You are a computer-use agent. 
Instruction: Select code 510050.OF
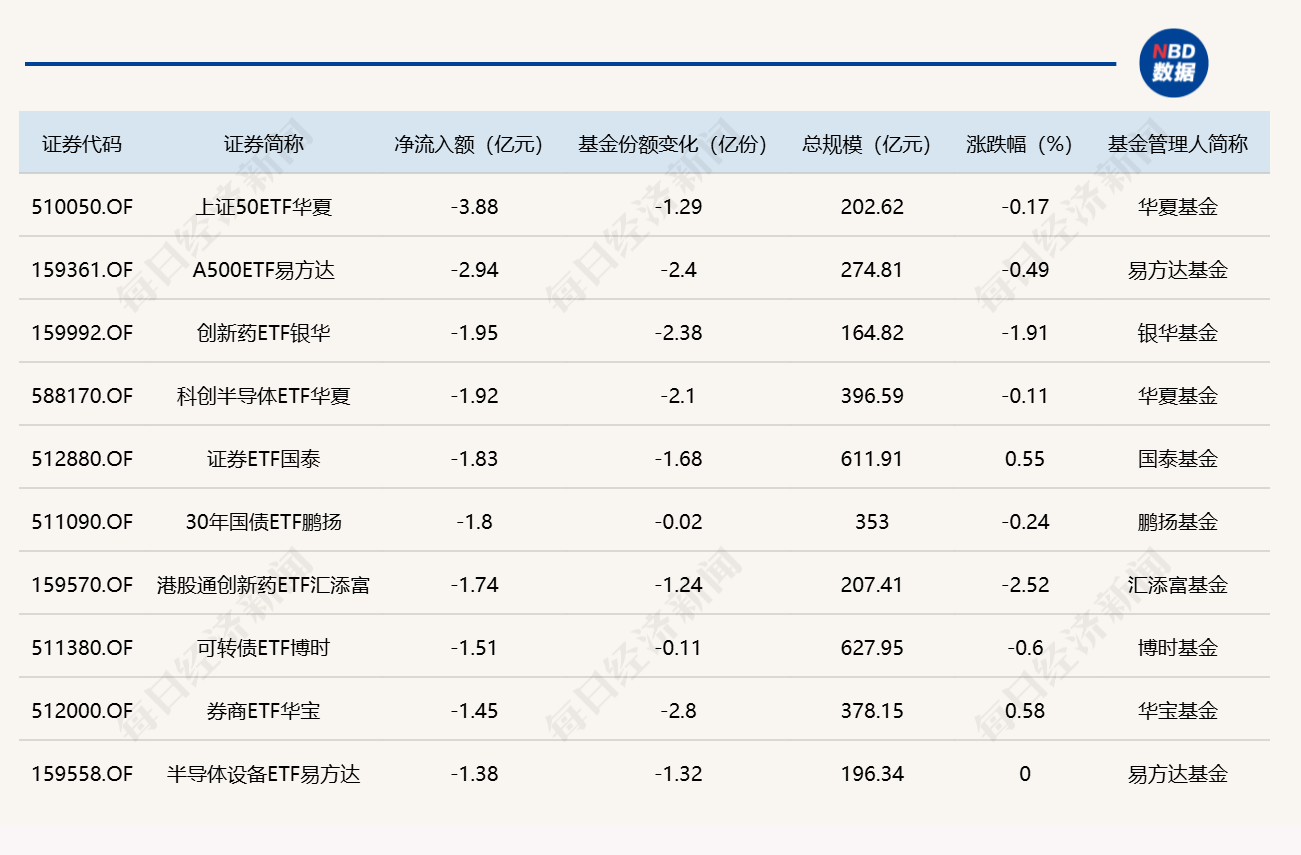point(82,207)
